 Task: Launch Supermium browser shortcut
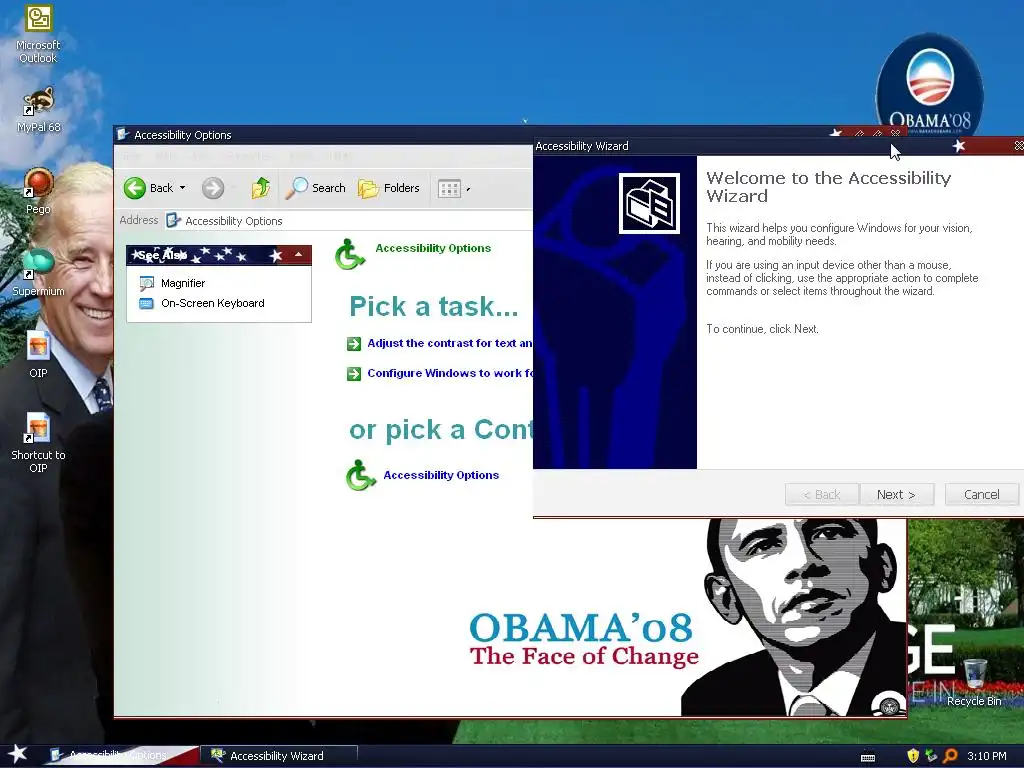(x=38, y=273)
